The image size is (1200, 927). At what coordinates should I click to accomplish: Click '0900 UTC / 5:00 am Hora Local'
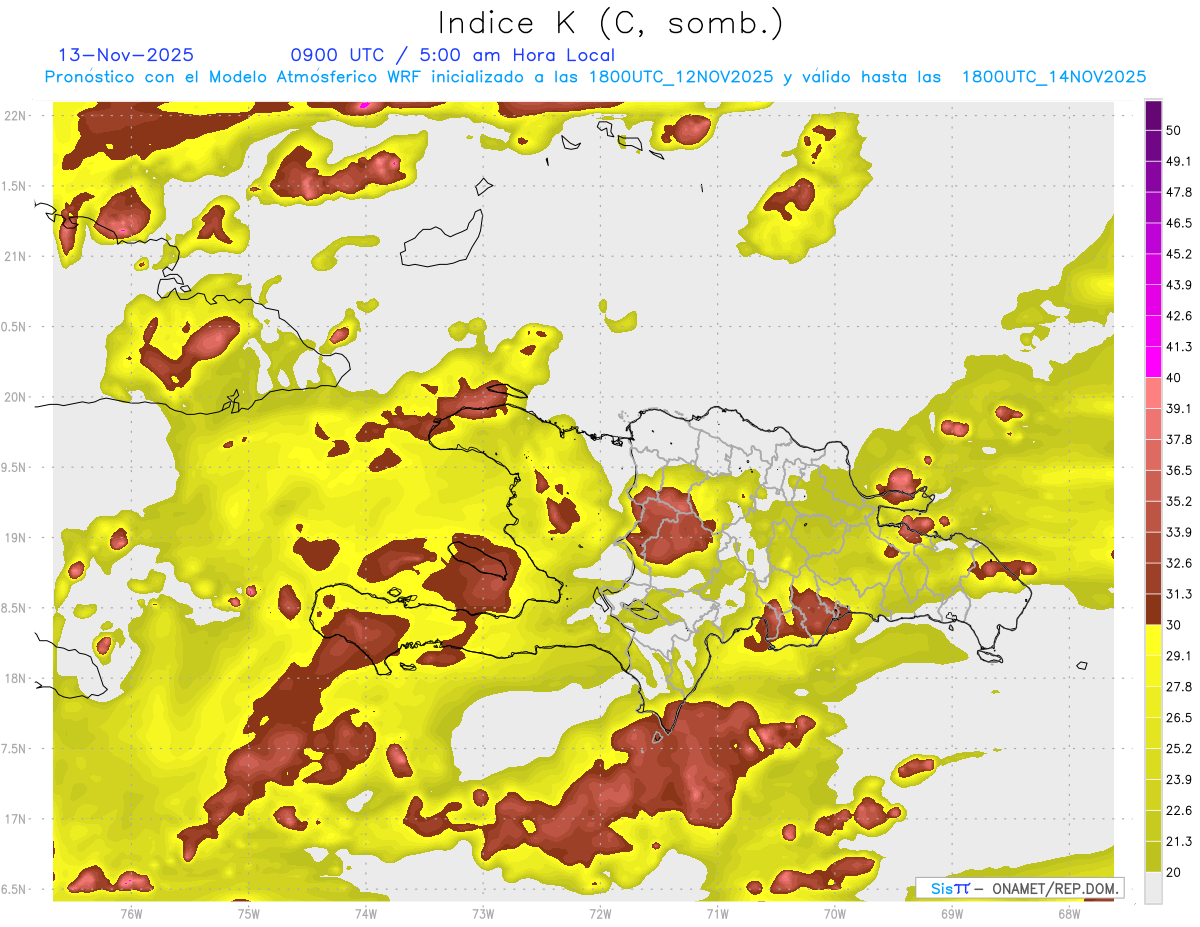pos(452,55)
